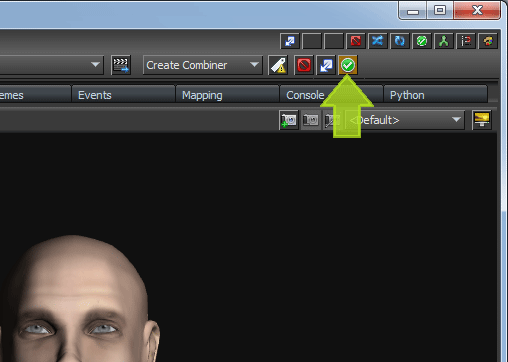Click the first empty toolbar slot after the double-arrow icon
The height and width of the screenshot is (362, 508).
(312, 41)
